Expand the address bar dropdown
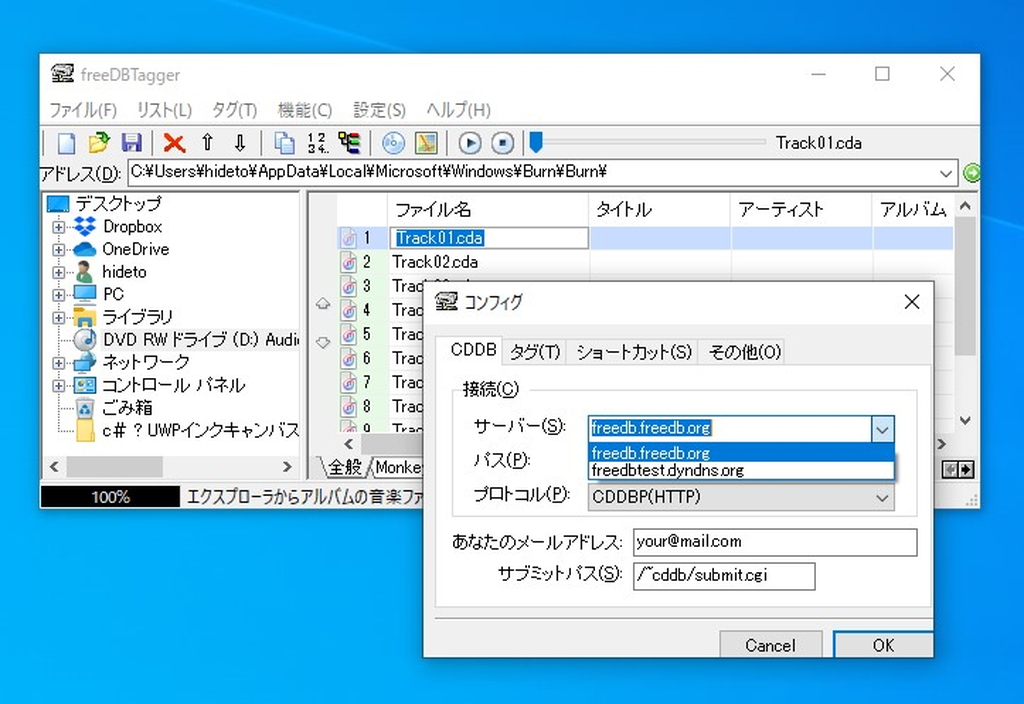 (x=946, y=173)
